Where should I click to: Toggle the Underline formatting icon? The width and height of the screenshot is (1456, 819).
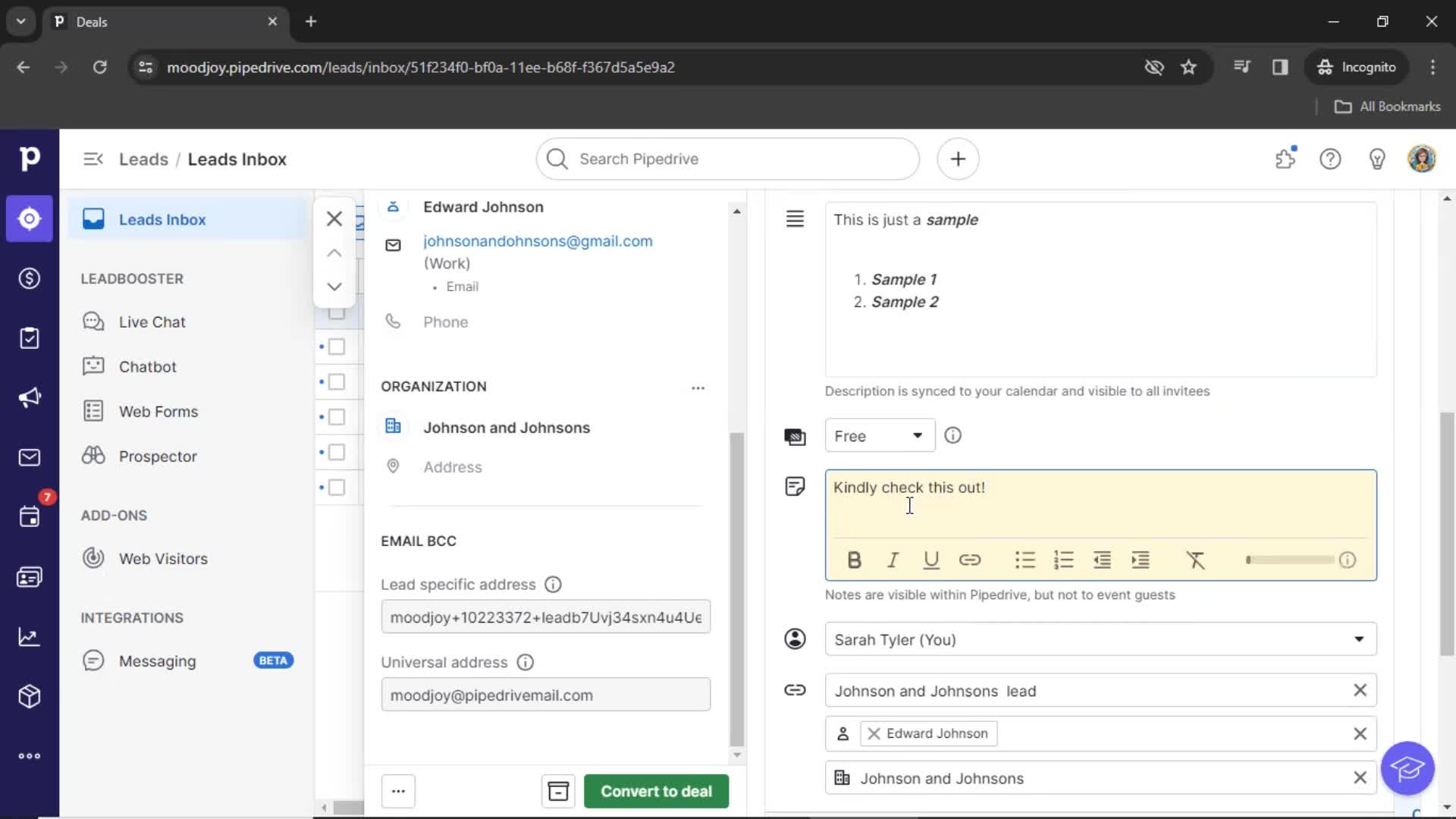click(x=931, y=560)
